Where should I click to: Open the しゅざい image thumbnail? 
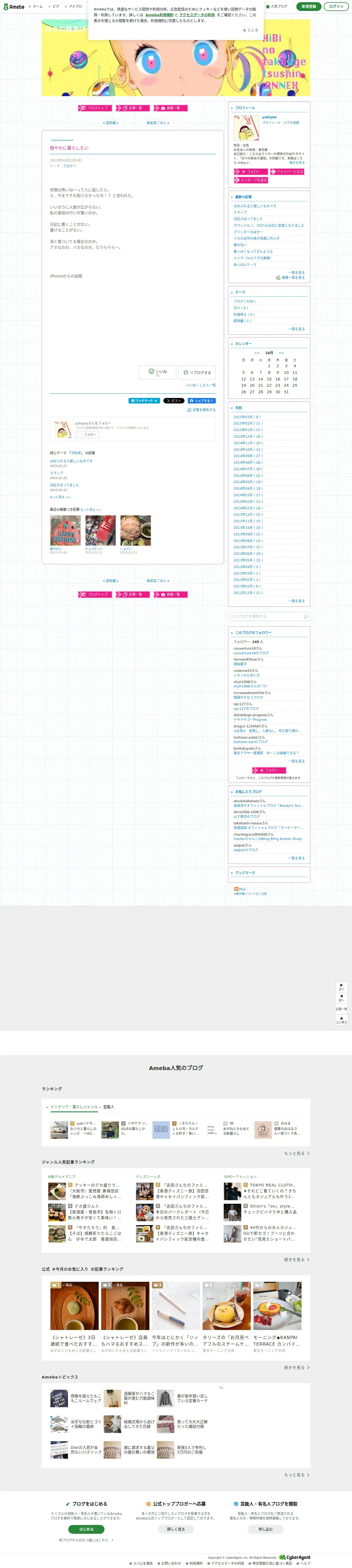click(135, 531)
